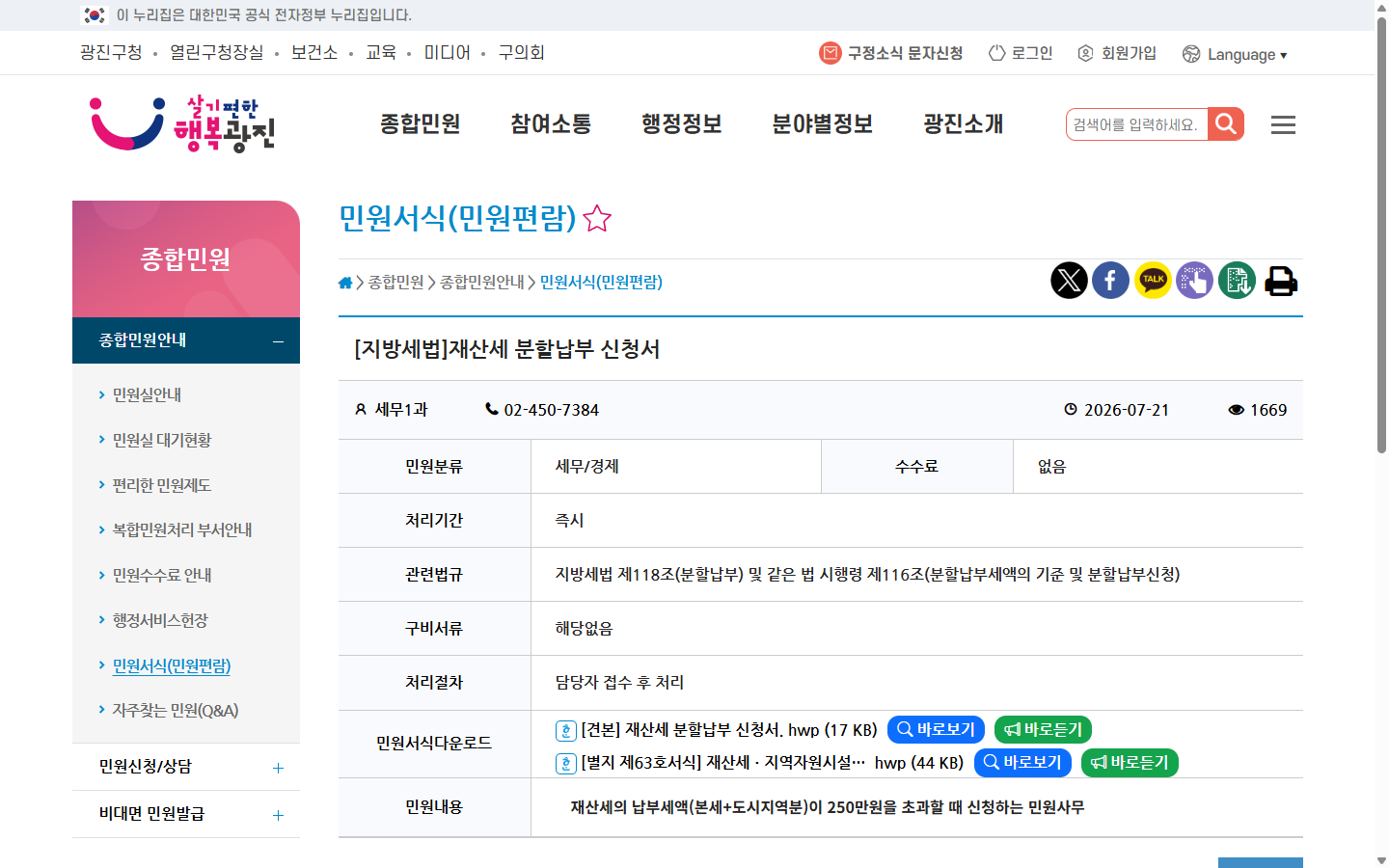
Task: Go to 보건소 top link
Action: (314, 53)
